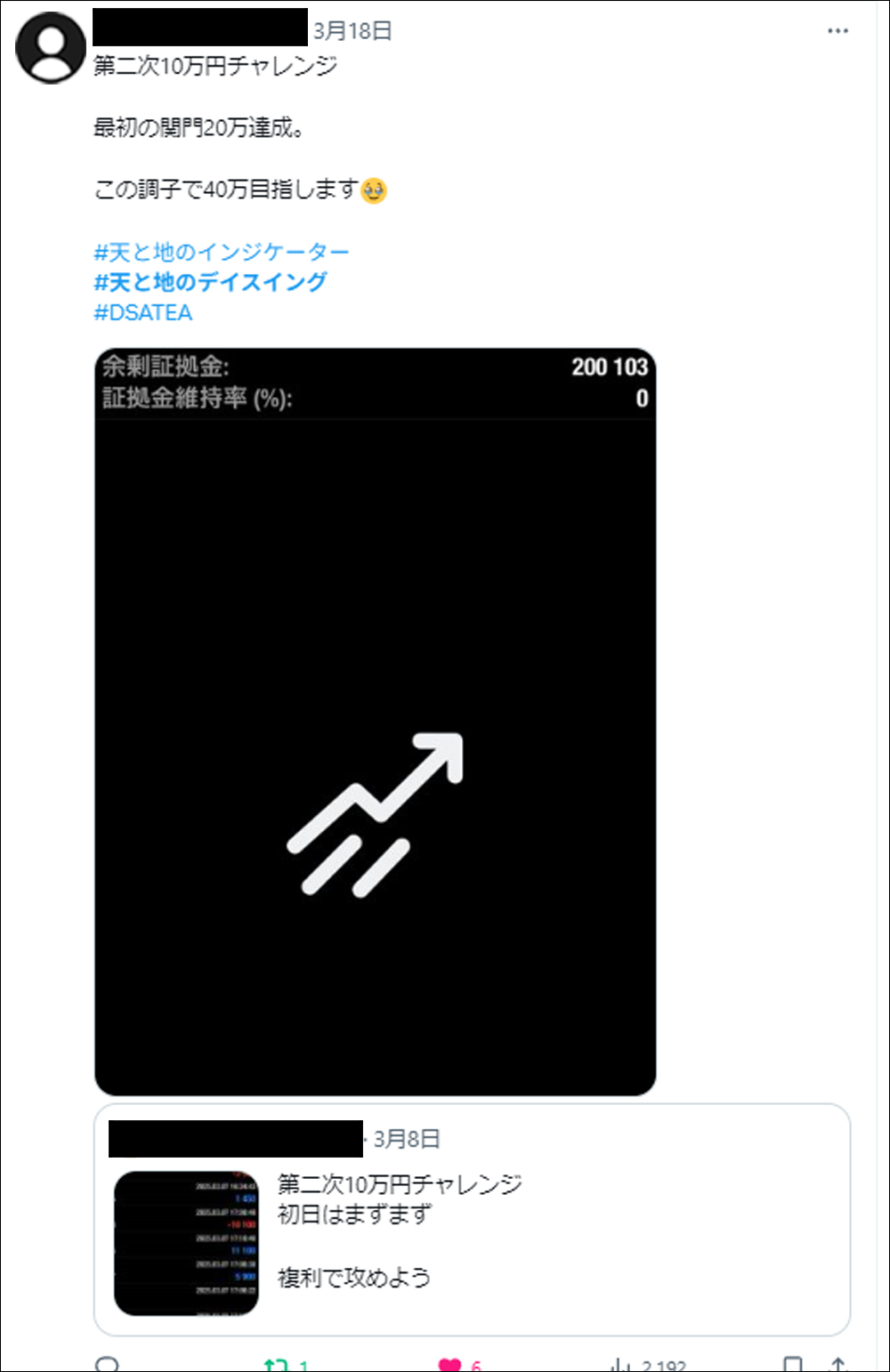890x1372 pixels.
Task: Click the redacted author name at top
Action: point(200,27)
